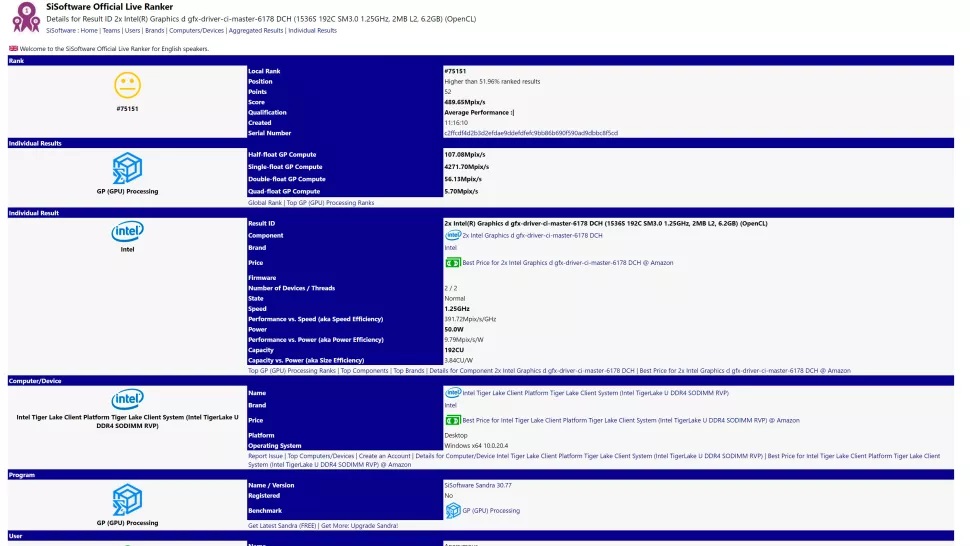
Task: Open the Details for Computer/Device Tiger Lake link
Action: click(x=589, y=456)
